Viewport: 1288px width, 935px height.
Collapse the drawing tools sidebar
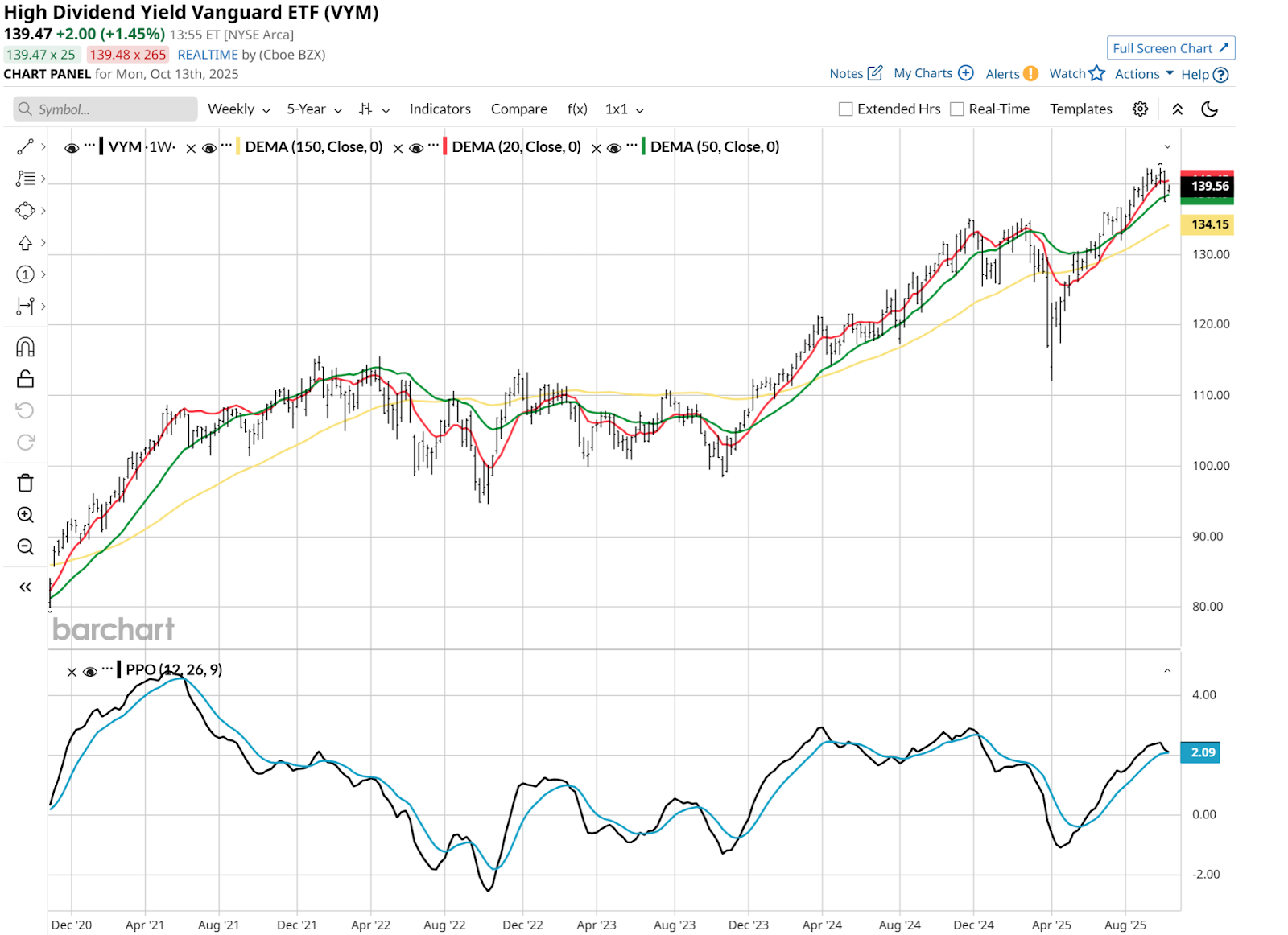click(x=25, y=587)
